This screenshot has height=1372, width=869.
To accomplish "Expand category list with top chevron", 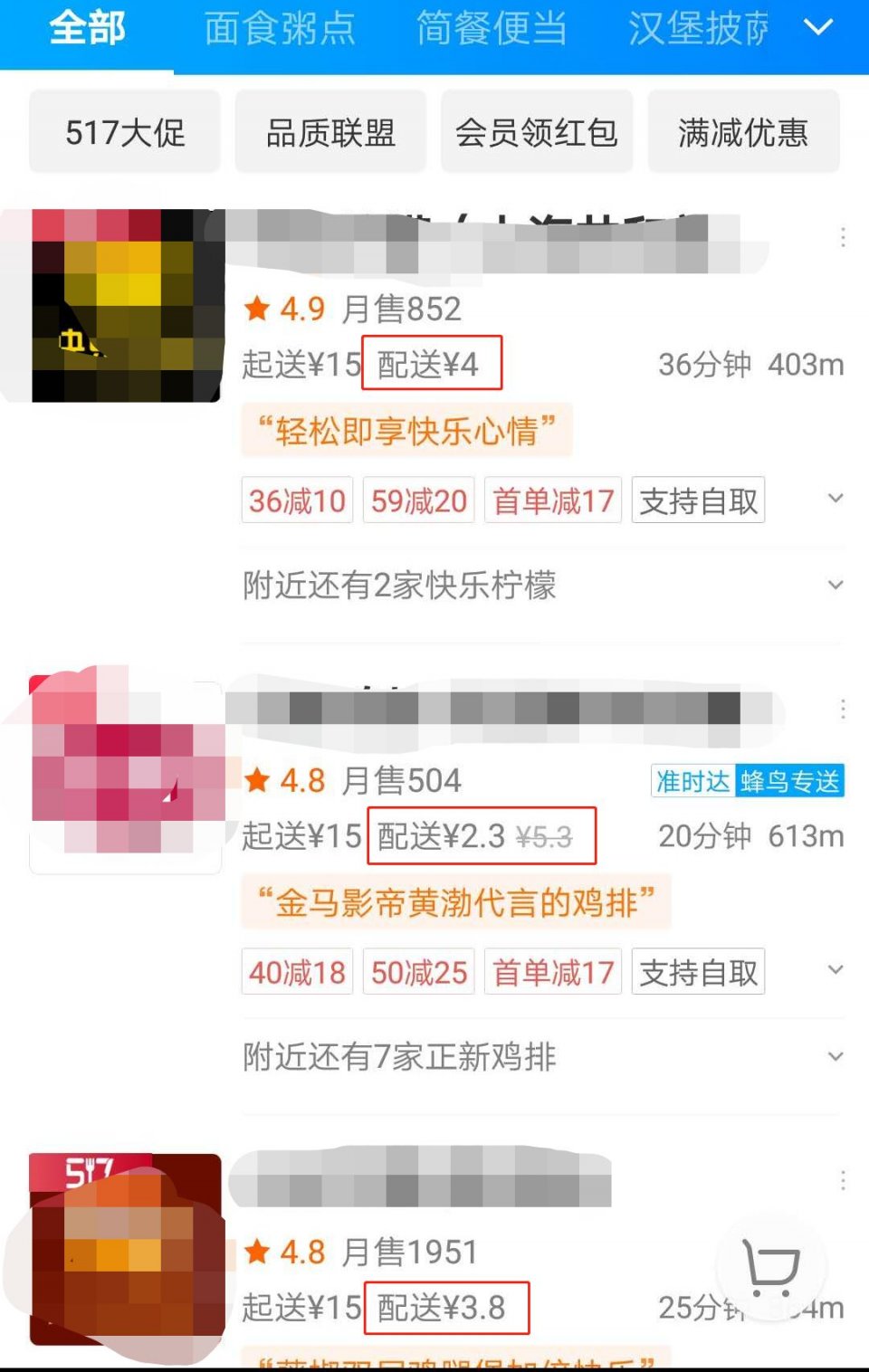I will click(x=818, y=29).
